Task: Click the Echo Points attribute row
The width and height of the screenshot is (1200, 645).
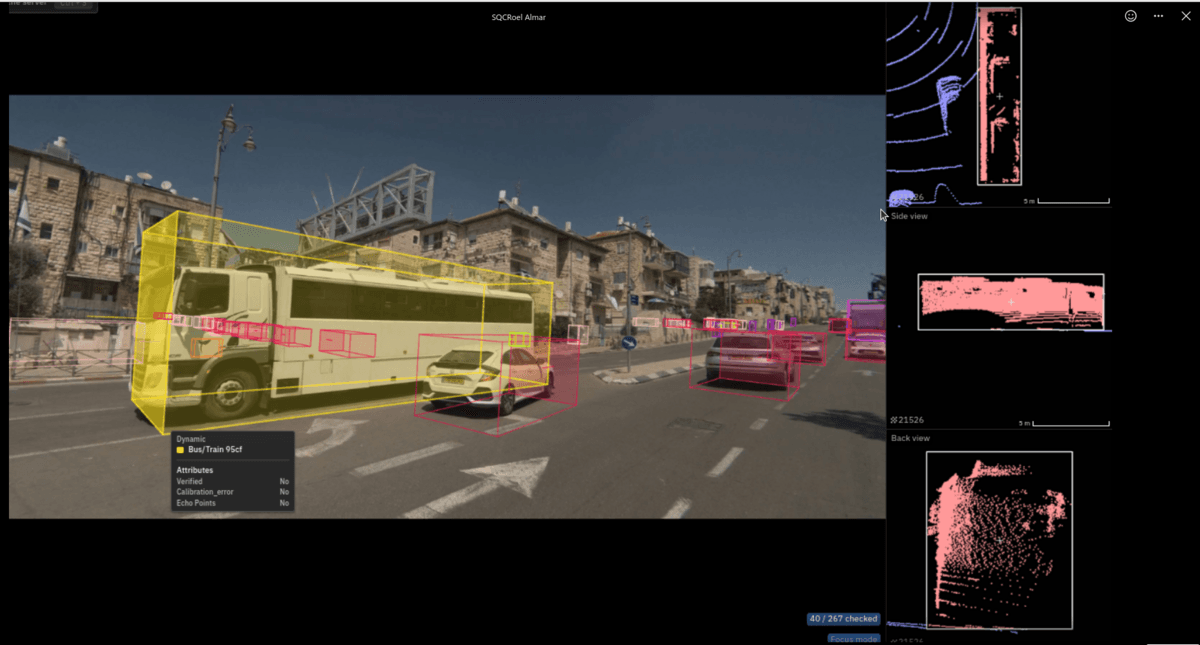Action: (233, 503)
